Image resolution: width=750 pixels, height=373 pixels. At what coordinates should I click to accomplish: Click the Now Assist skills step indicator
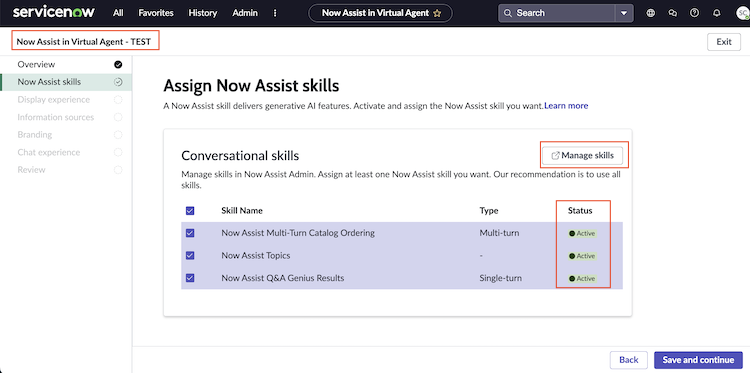coord(118,82)
